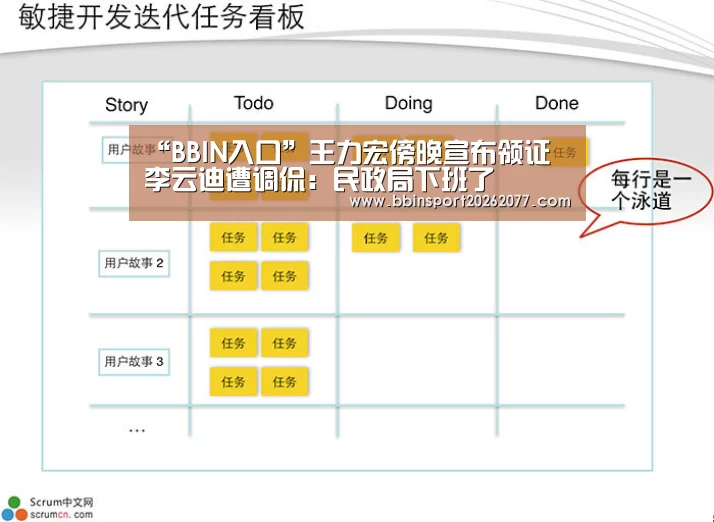Select upper-left 任务 card in 用户故事 3 Todo cell

click(x=233, y=343)
